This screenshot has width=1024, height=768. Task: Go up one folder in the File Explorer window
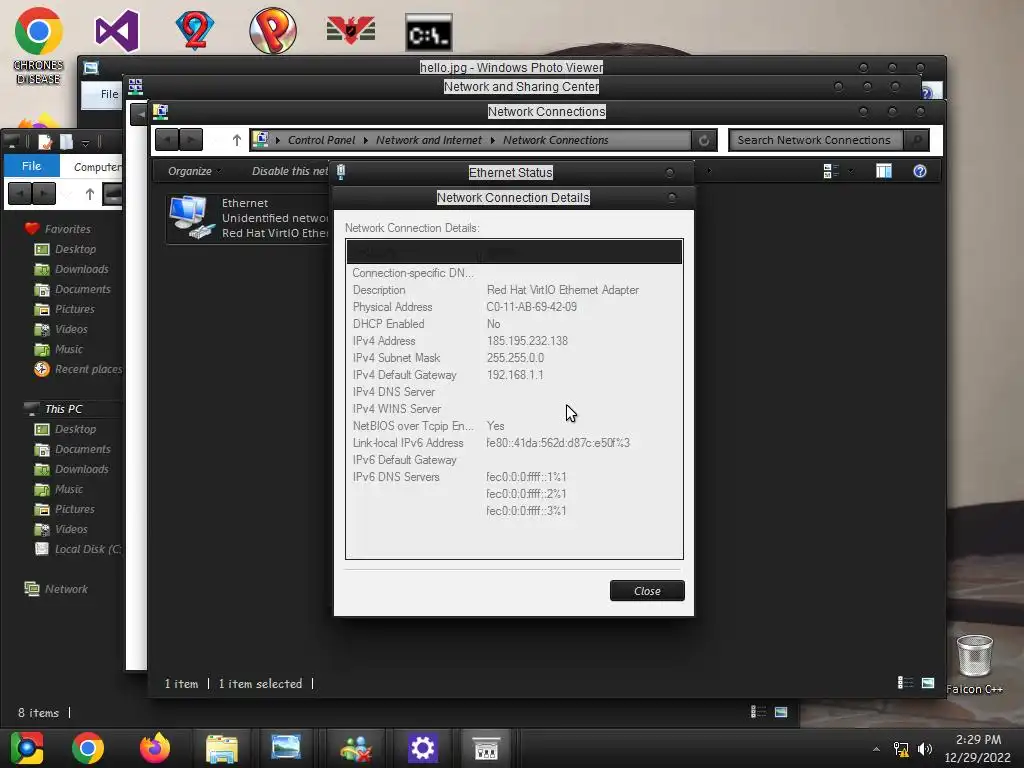pyautogui.click(x=89, y=194)
